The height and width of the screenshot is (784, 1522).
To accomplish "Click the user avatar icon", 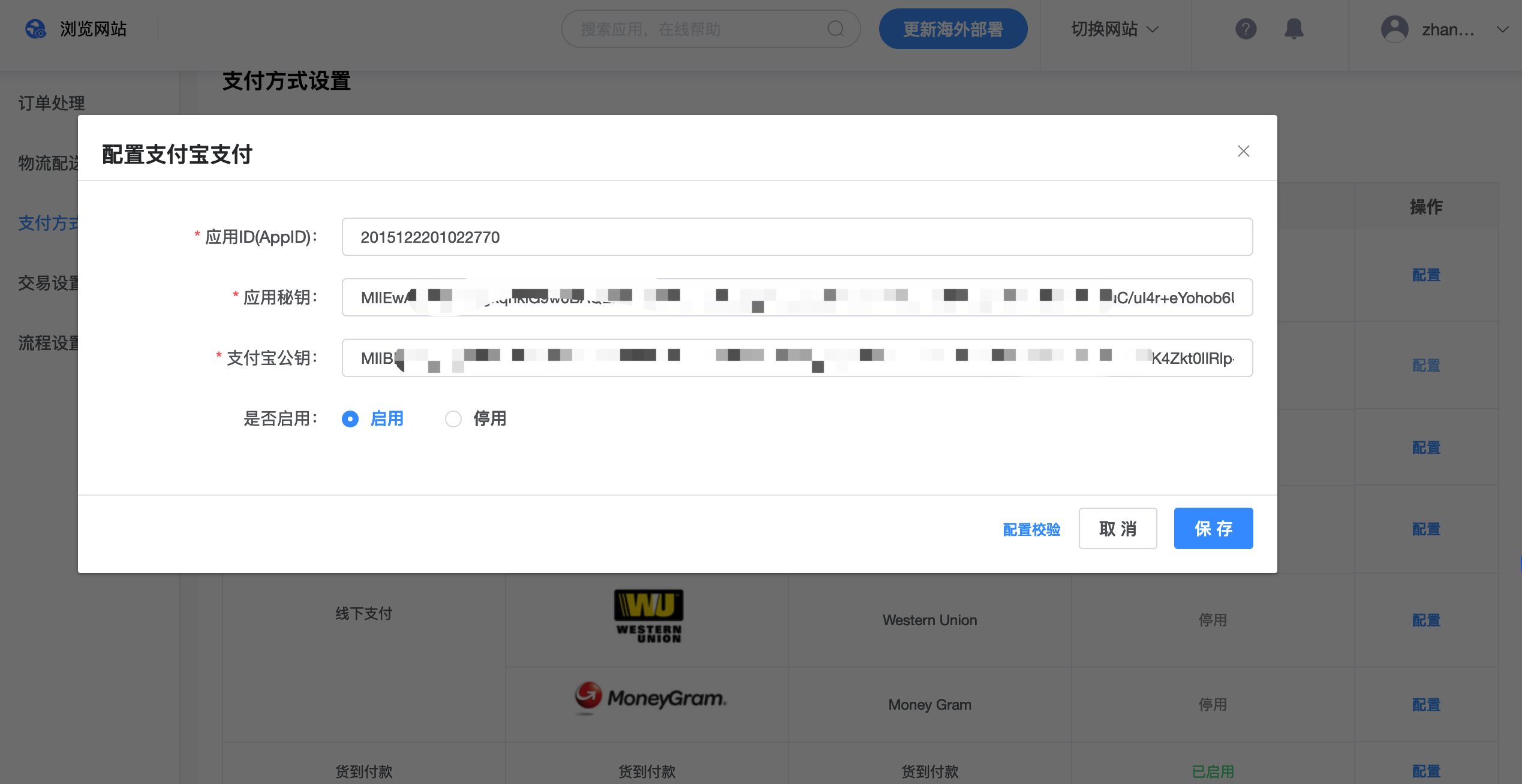I will coord(1395,29).
